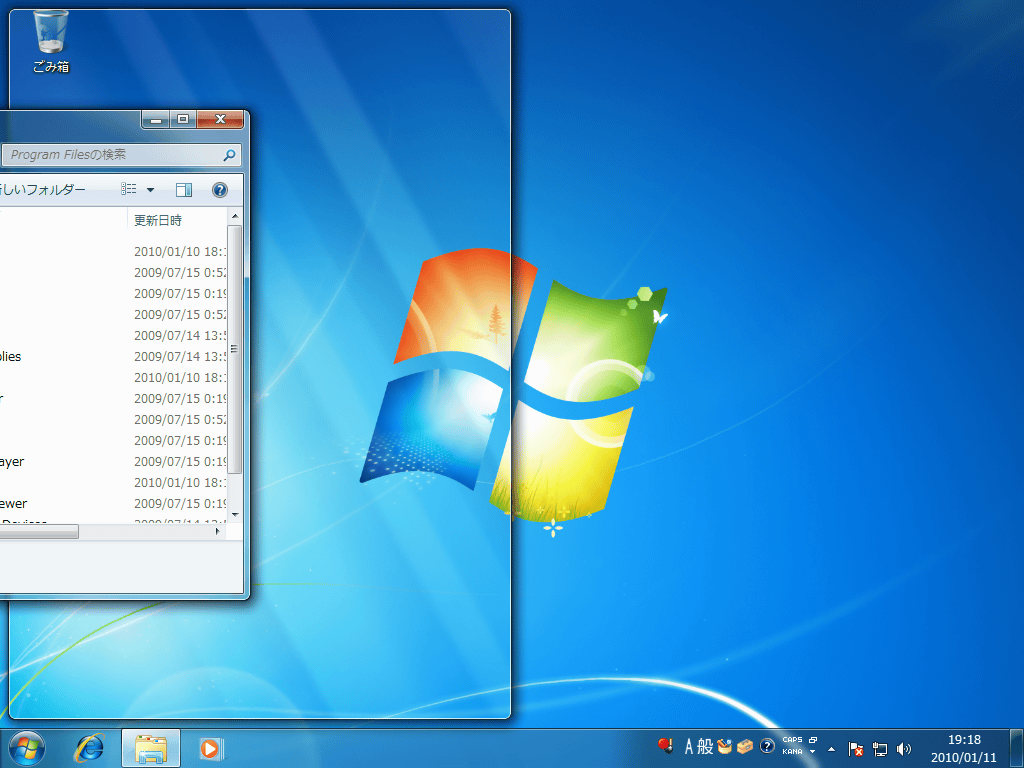Create a folder with 新しいフォルダー button

(43, 189)
